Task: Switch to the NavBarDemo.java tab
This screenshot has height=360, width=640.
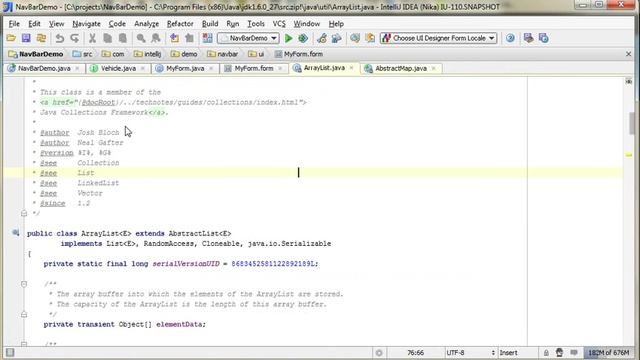Action: 43,68
